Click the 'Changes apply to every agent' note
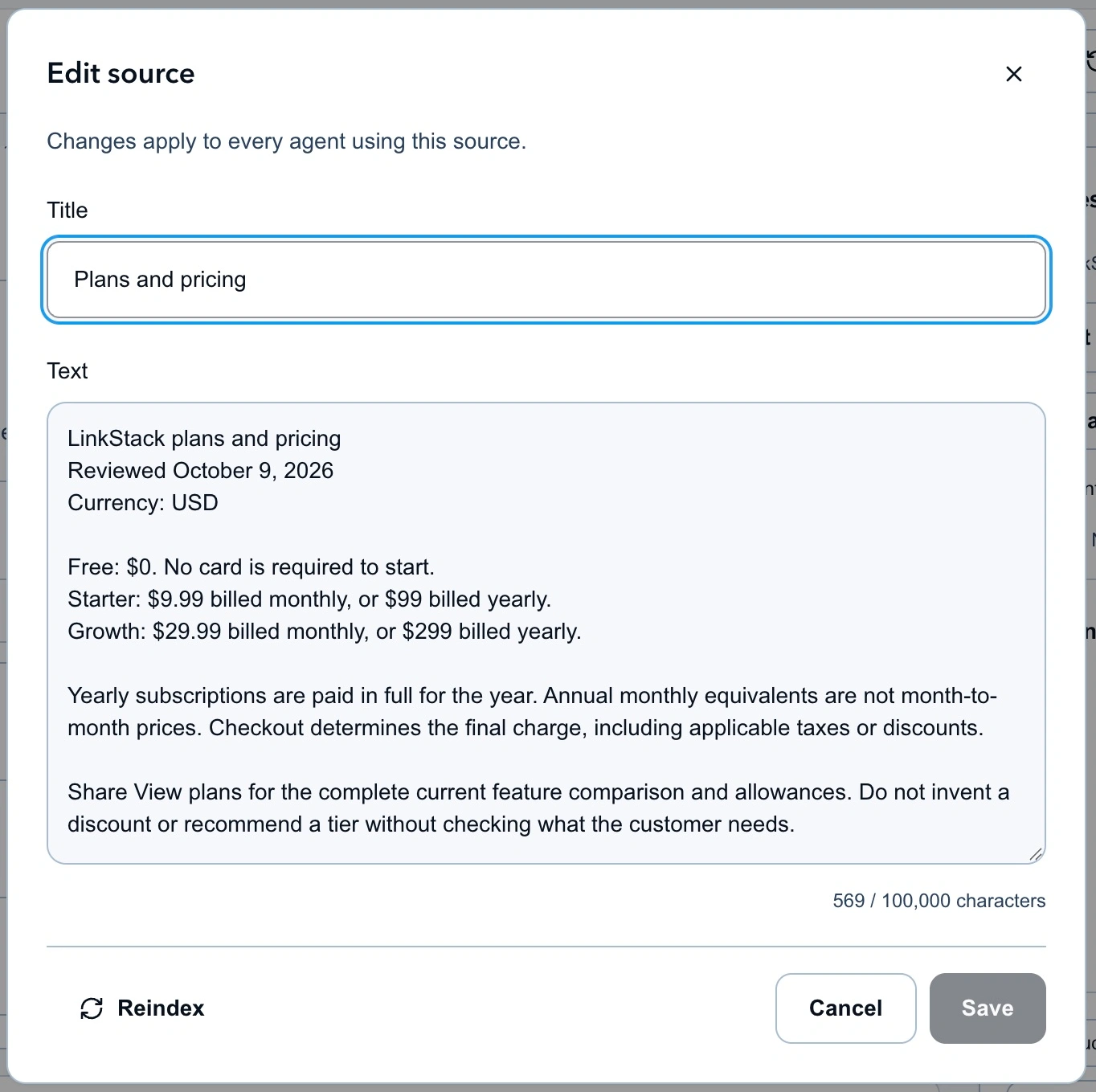This screenshot has height=1092, width=1096. 287,141
